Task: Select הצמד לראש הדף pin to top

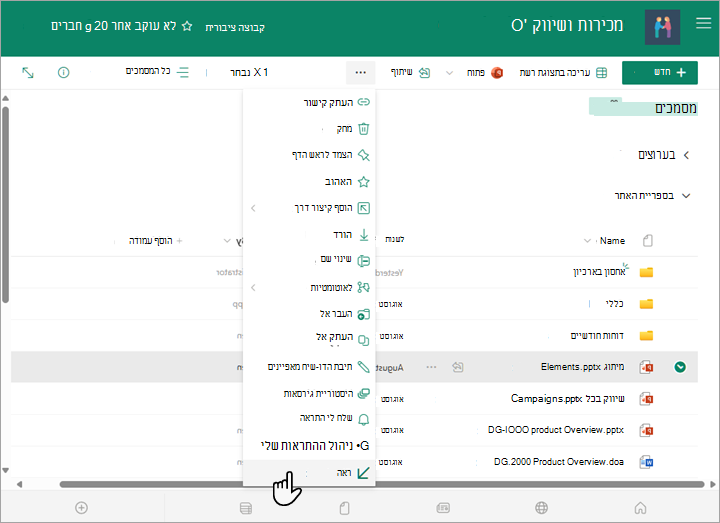Action: click(x=309, y=155)
